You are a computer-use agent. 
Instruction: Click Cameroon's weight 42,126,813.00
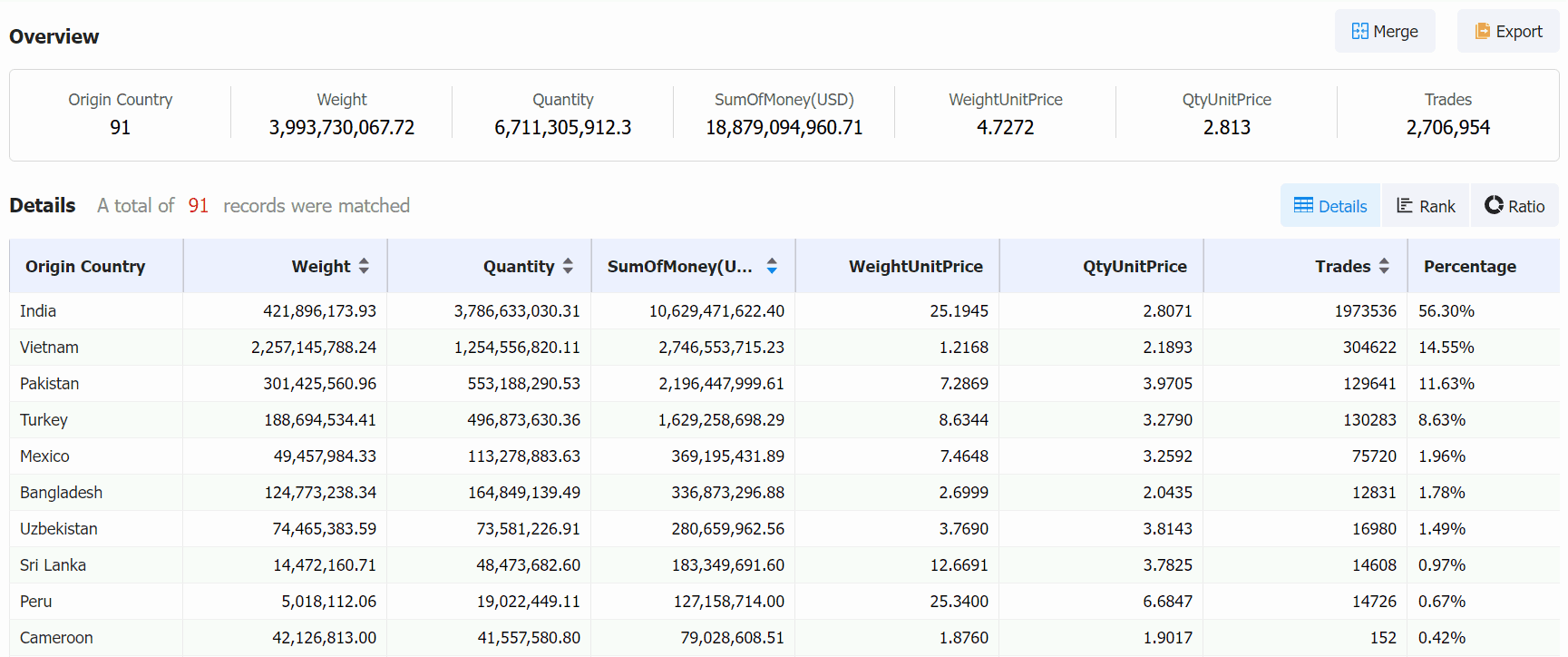pyautogui.click(x=324, y=638)
